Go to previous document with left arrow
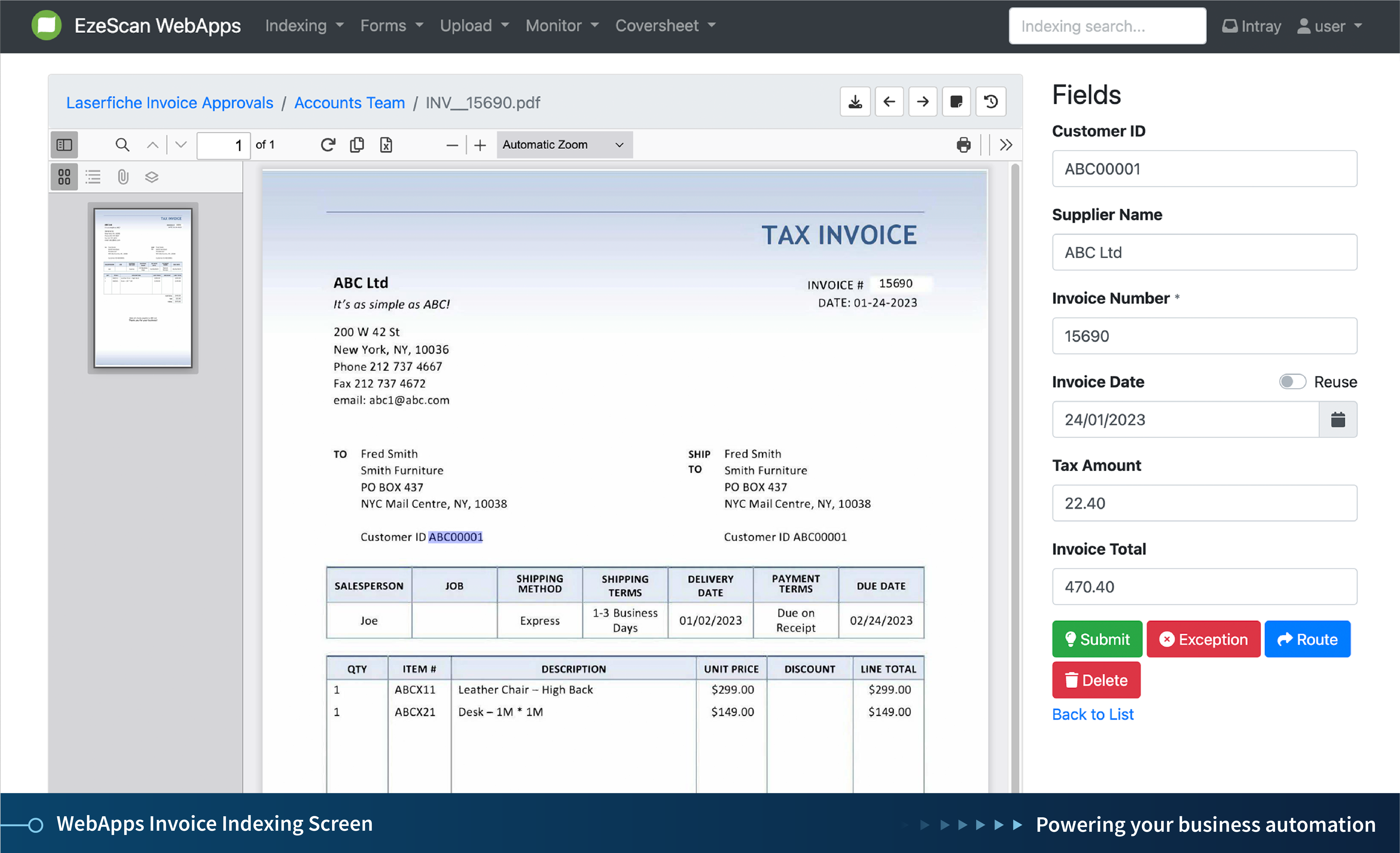The image size is (1400, 853). pos(889,102)
